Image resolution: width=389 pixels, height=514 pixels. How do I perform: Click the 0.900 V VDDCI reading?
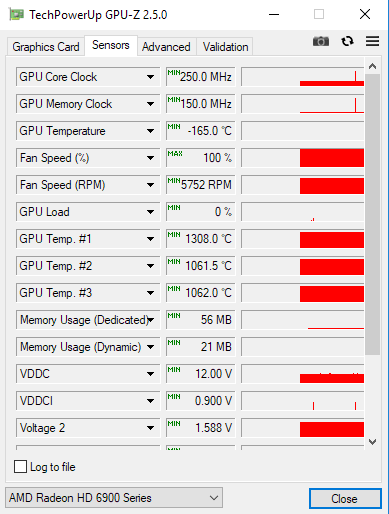click(x=201, y=401)
